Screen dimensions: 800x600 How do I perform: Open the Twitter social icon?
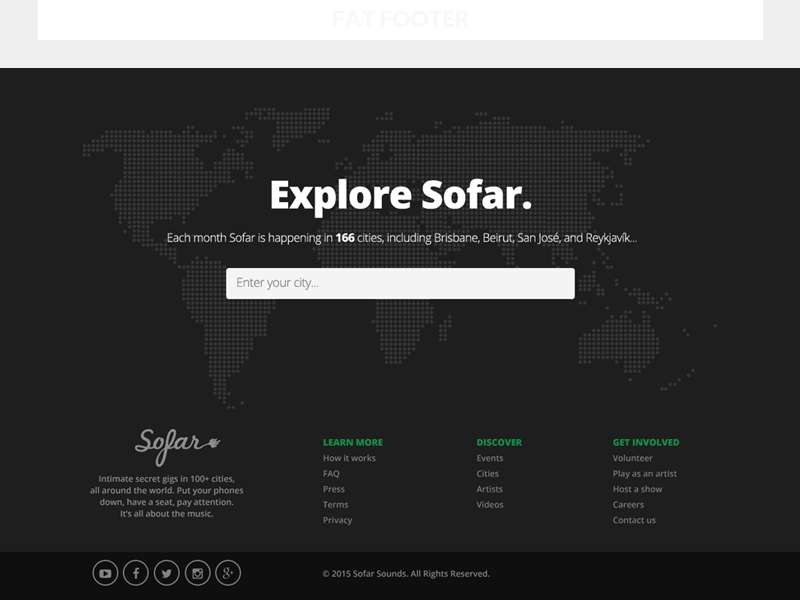(168, 573)
